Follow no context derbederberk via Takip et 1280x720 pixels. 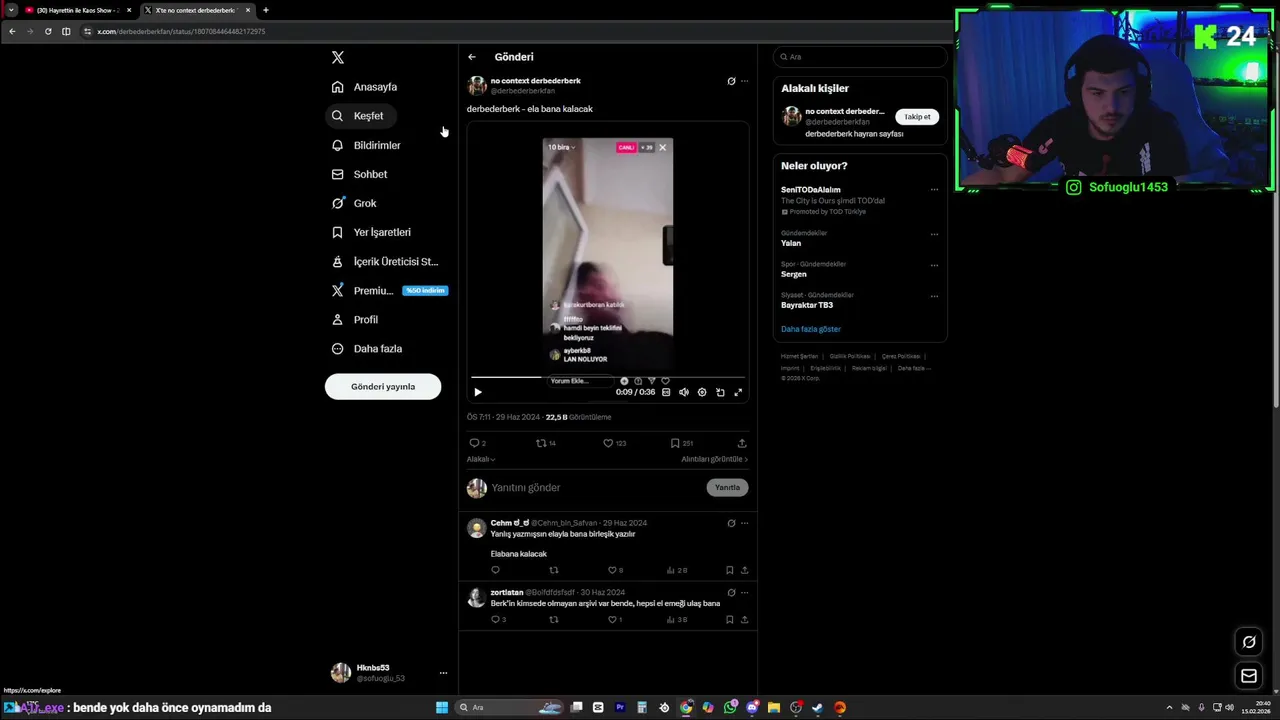tap(917, 117)
